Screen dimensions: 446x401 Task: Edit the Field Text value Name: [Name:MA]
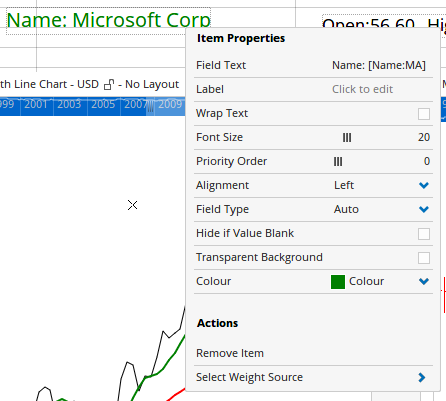pyautogui.click(x=379, y=65)
